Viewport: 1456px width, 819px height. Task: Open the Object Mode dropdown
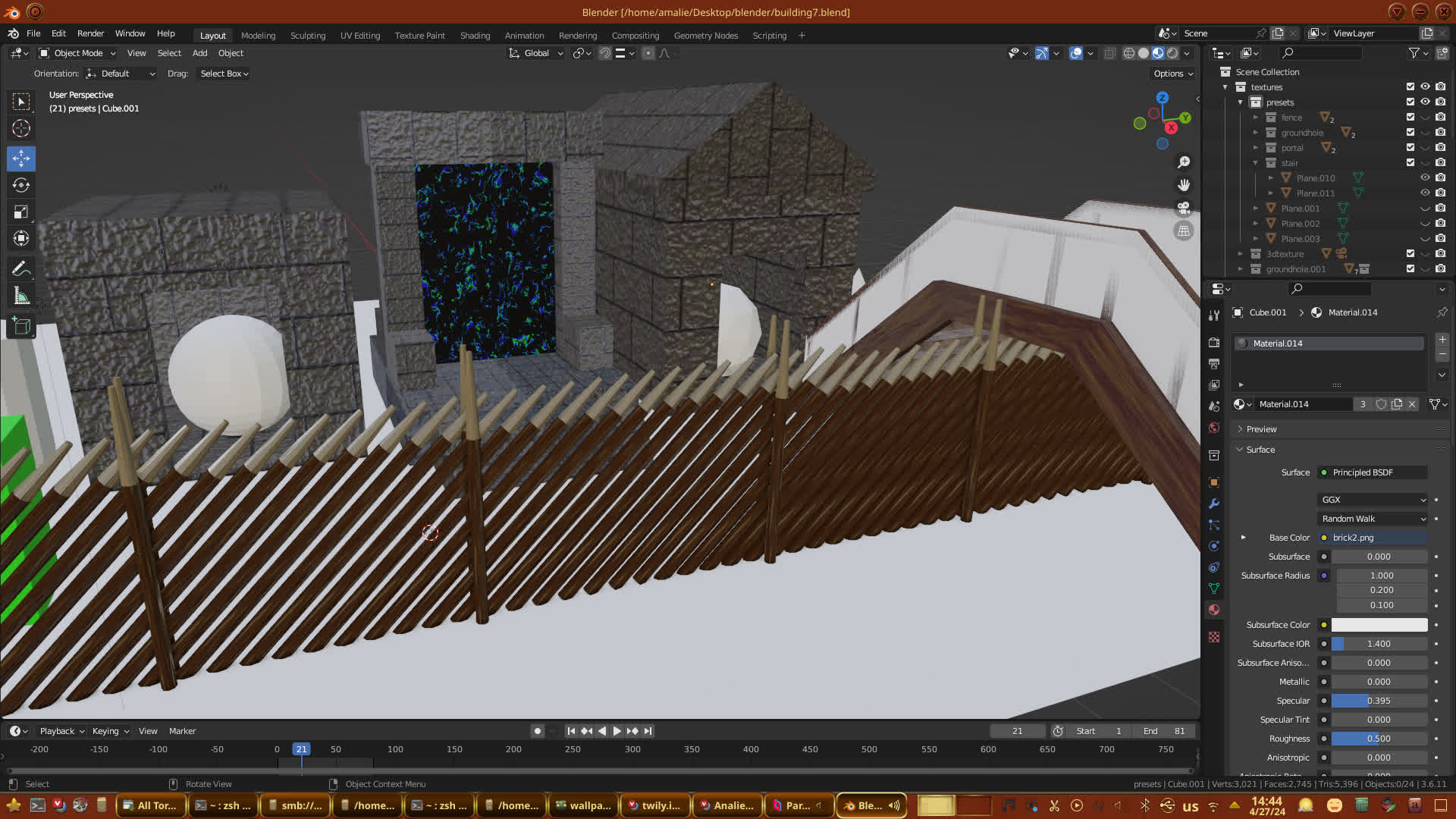tap(77, 53)
